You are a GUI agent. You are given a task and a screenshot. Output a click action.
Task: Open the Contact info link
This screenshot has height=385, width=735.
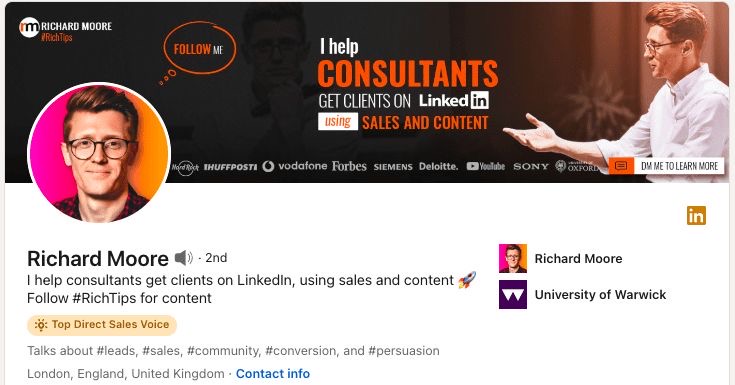(x=273, y=374)
